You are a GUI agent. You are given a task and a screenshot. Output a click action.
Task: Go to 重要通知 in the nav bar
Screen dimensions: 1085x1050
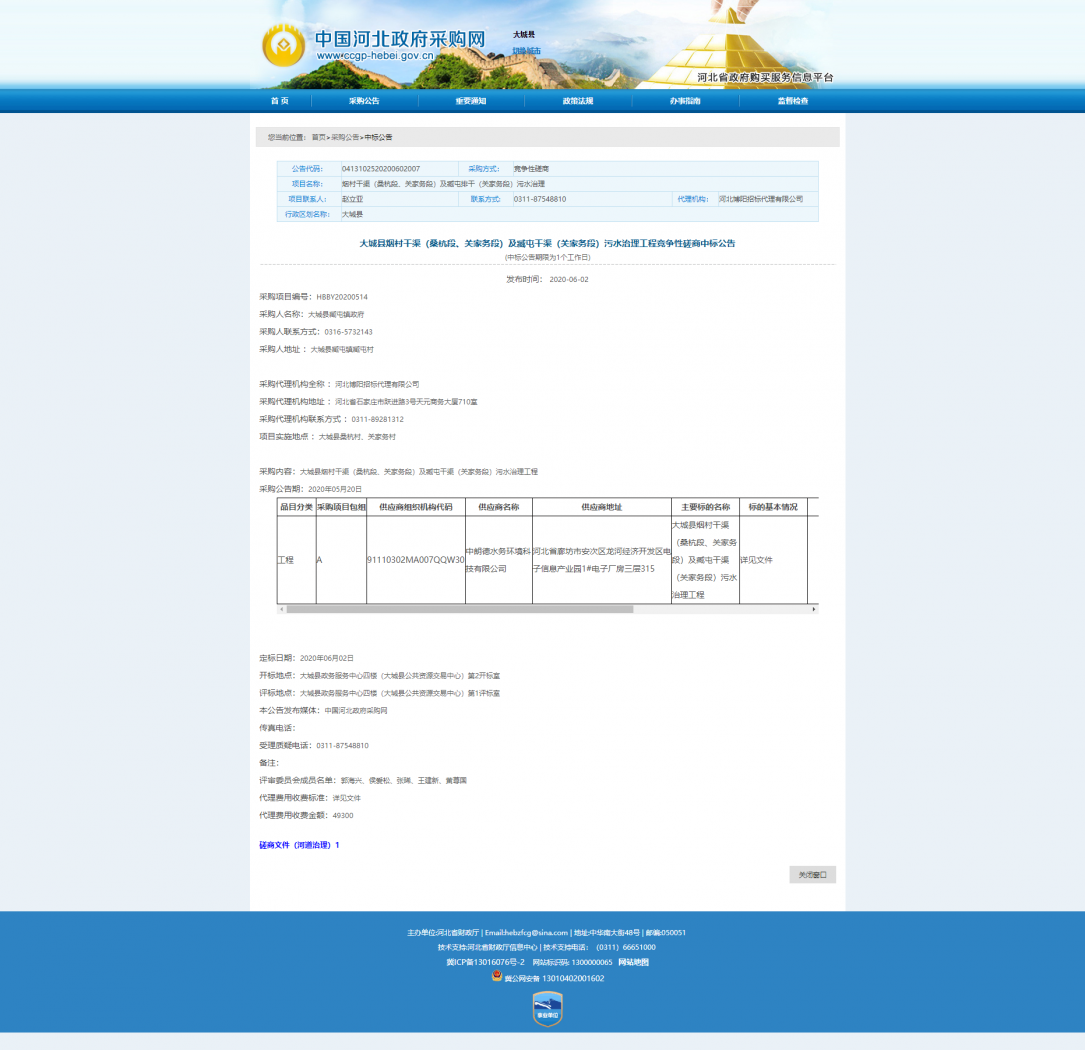click(471, 101)
